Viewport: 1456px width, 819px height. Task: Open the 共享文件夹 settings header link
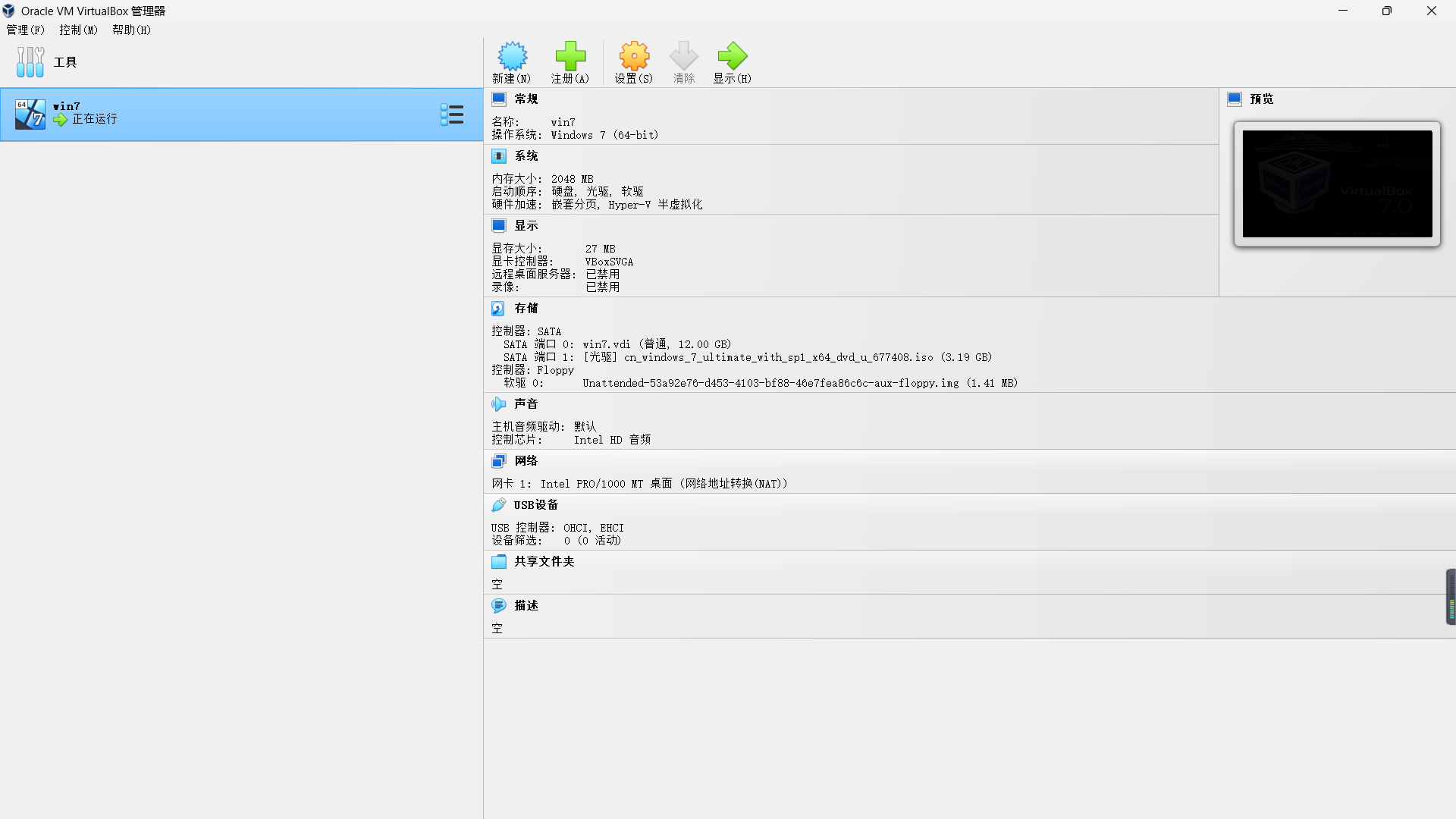[x=544, y=562]
